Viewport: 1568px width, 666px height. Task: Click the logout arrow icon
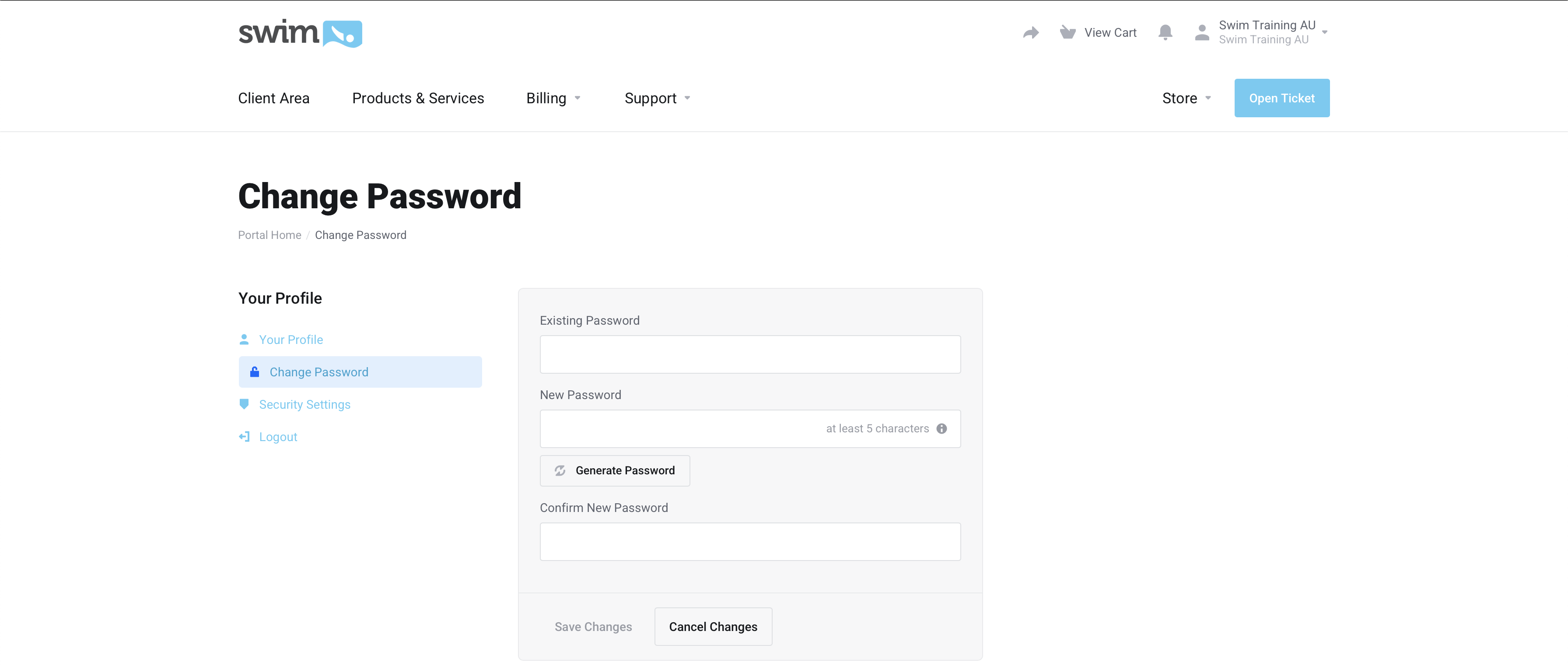[244, 437]
